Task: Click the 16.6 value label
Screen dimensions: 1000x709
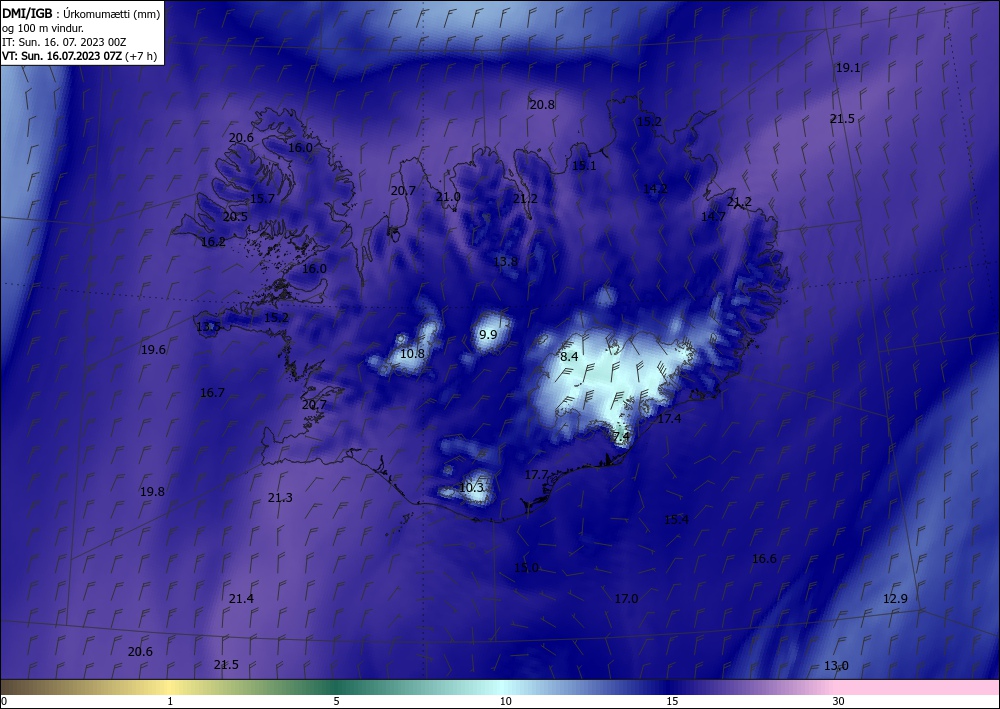Action: click(x=765, y=559)
